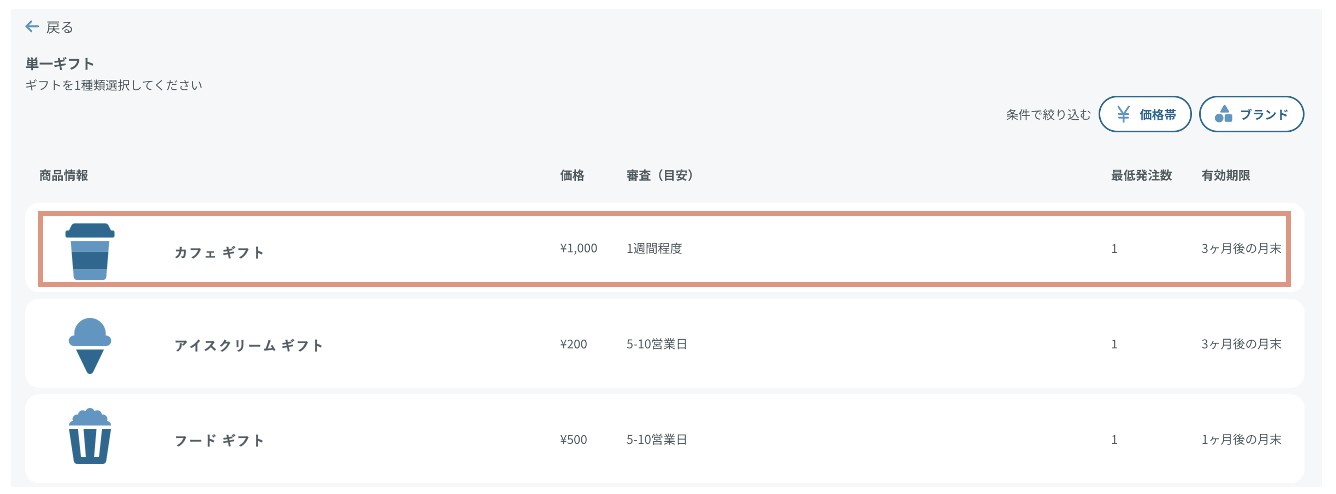Image resolution: width=1336 pixels, height=494 pixels.
Task: Click the 最低発注数 column header
Action: [1141, 176]
